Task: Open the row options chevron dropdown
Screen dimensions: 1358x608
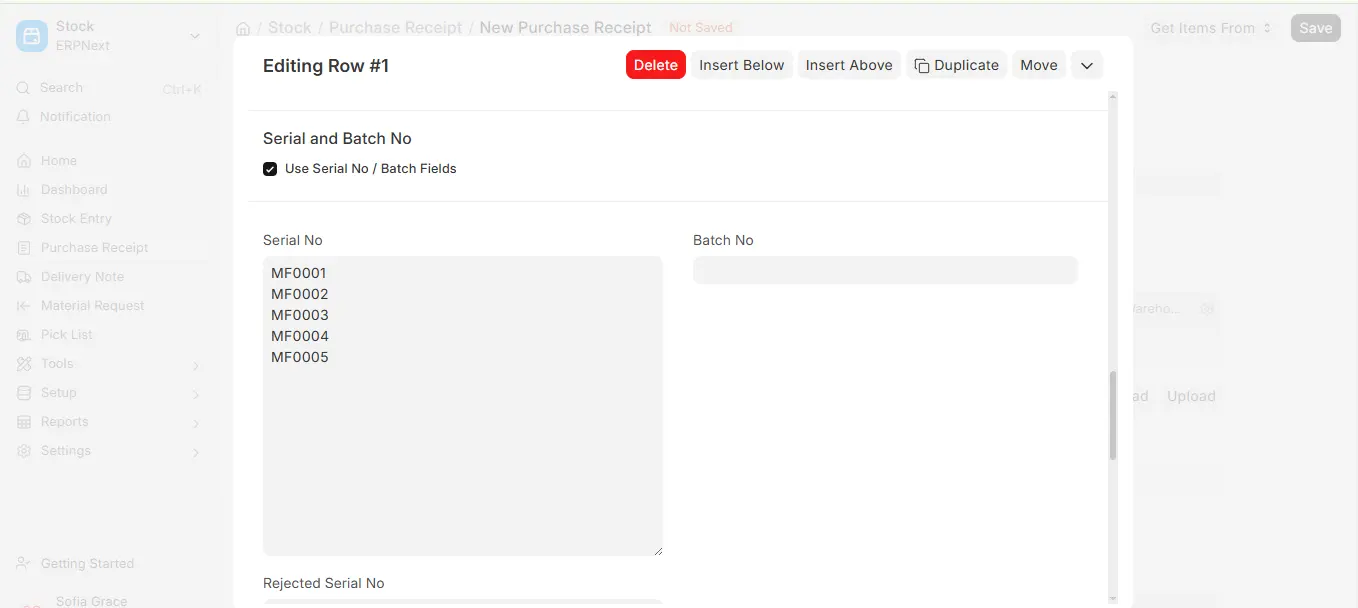Action: click(1087, 65)
